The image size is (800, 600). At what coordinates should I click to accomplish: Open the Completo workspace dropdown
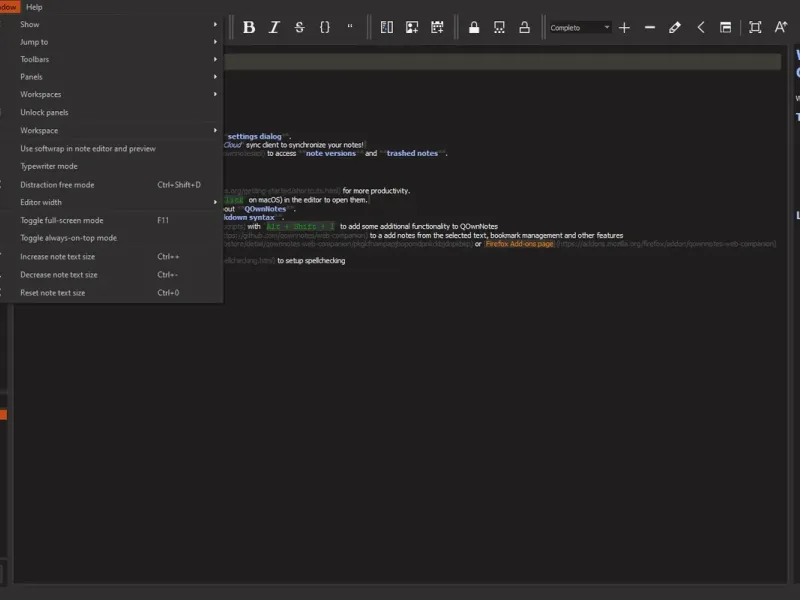pos(579,27)
